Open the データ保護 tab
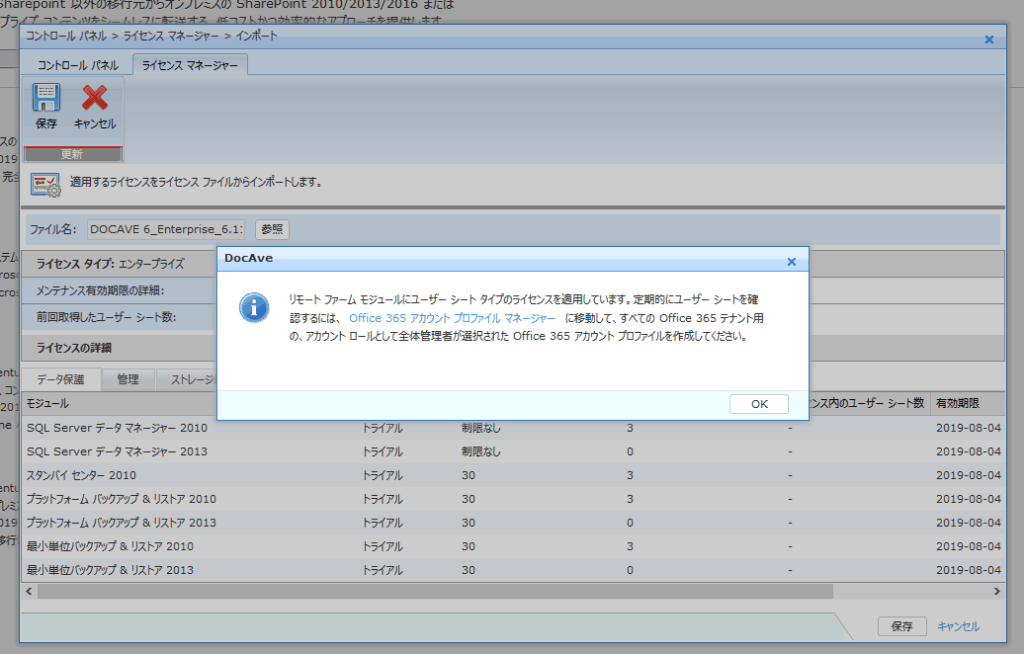This screenshot has width=1024, height=654. point(61,379)
